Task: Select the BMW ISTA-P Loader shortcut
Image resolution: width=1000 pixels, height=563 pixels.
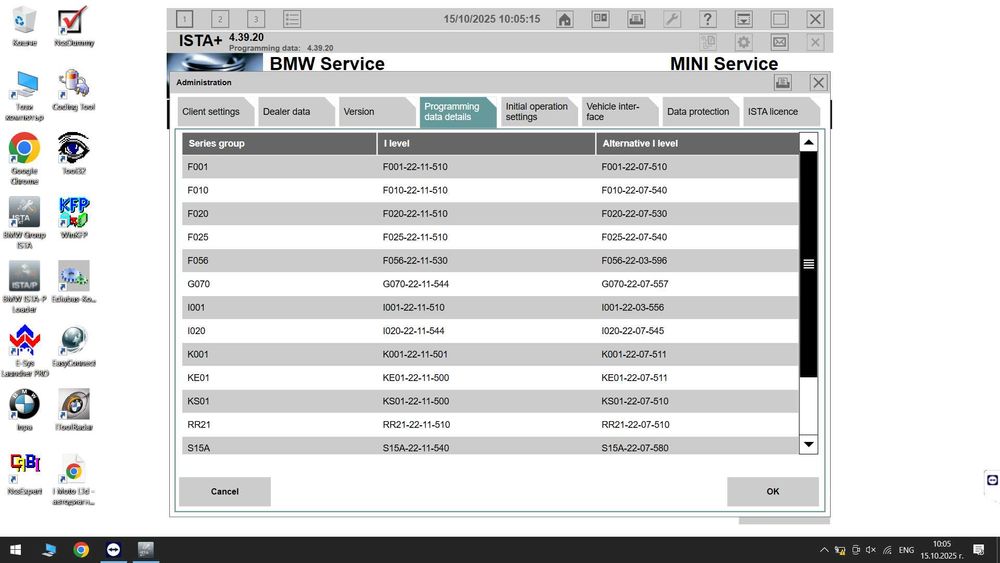Action: [x=24, y=286]
